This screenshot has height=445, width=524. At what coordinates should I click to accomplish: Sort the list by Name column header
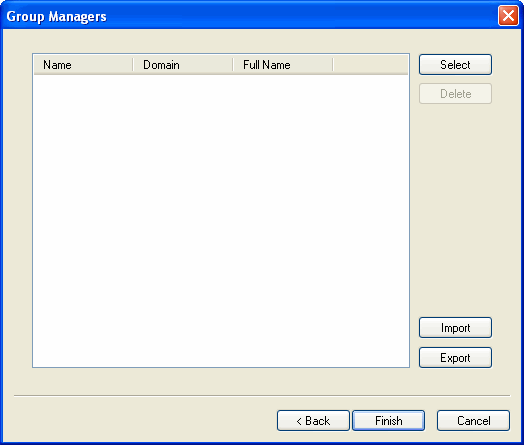coord(83,64)
